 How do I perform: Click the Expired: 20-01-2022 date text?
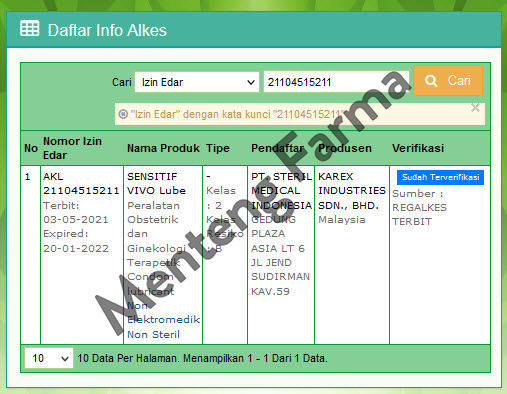(76, 241)
